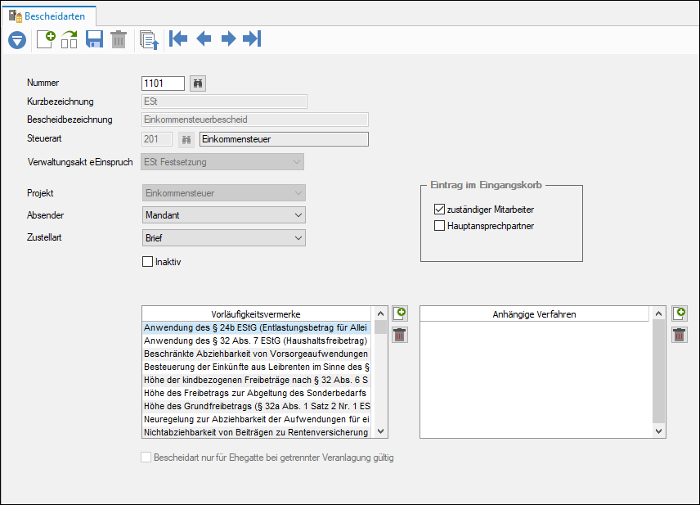700x505 pixels.
Task: Save the record with the floppy disk icon
Action: [x=94, y=39]
